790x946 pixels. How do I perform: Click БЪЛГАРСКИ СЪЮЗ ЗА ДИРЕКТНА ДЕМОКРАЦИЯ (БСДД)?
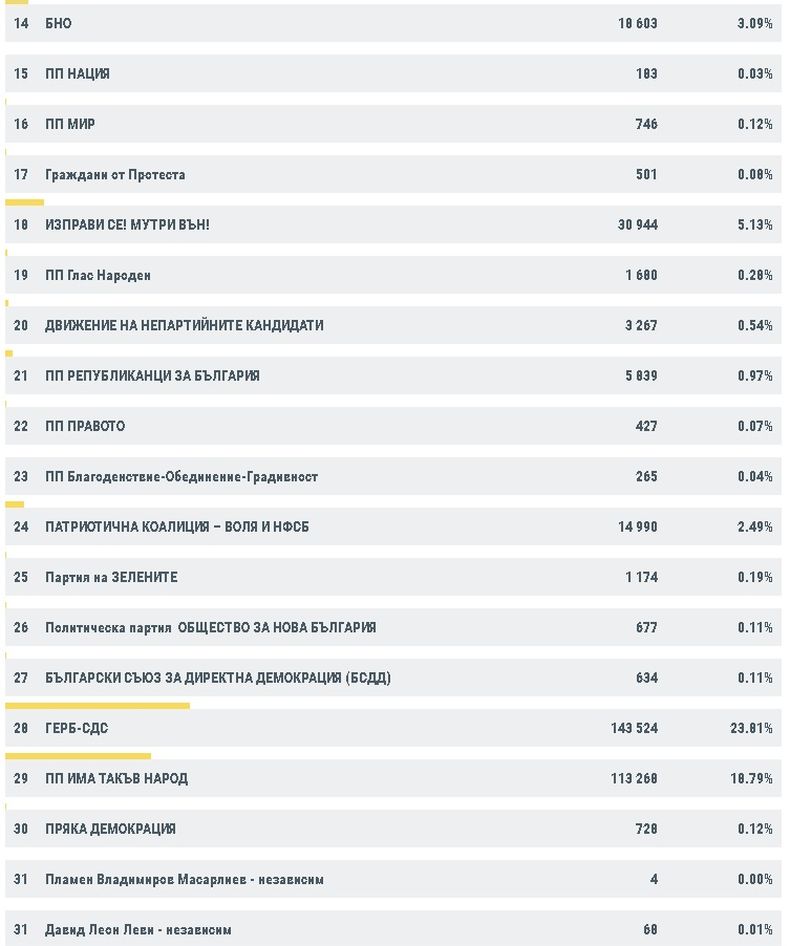[217, 678]
